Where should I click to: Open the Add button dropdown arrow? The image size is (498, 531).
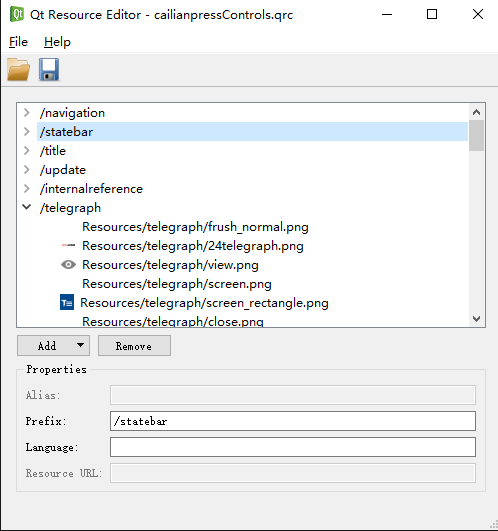click(x=80, y=345)
